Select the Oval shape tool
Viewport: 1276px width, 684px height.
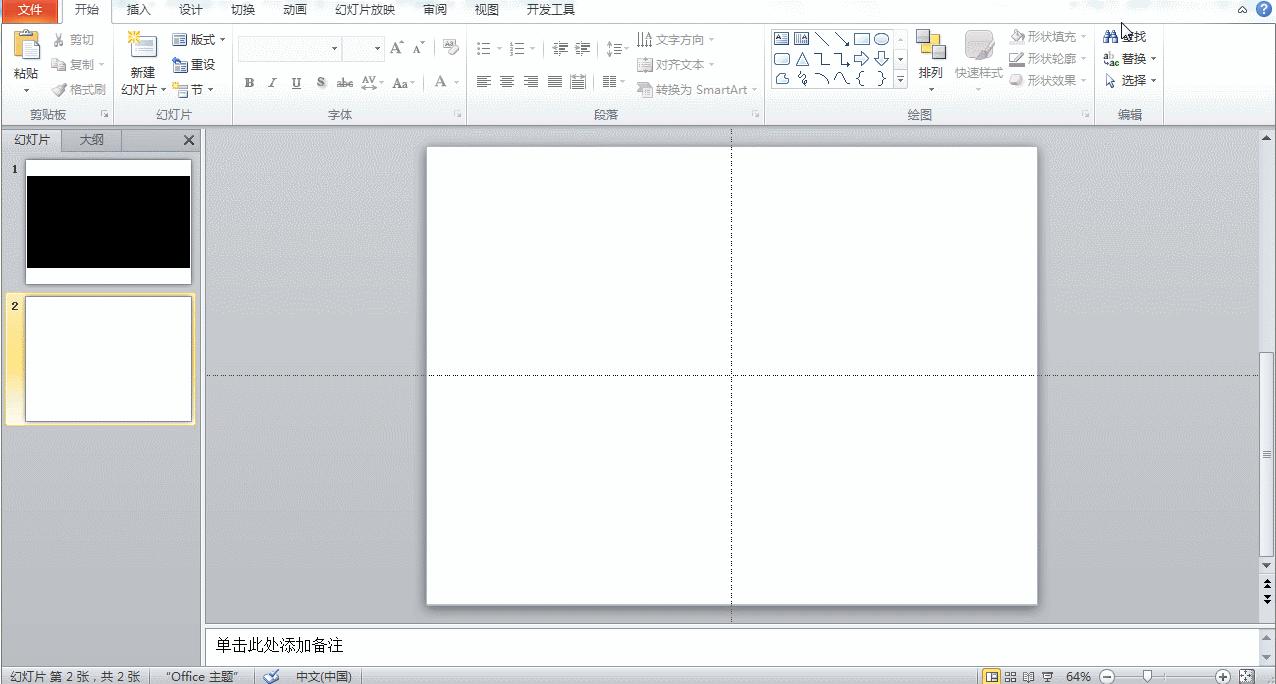coord(880,38)
